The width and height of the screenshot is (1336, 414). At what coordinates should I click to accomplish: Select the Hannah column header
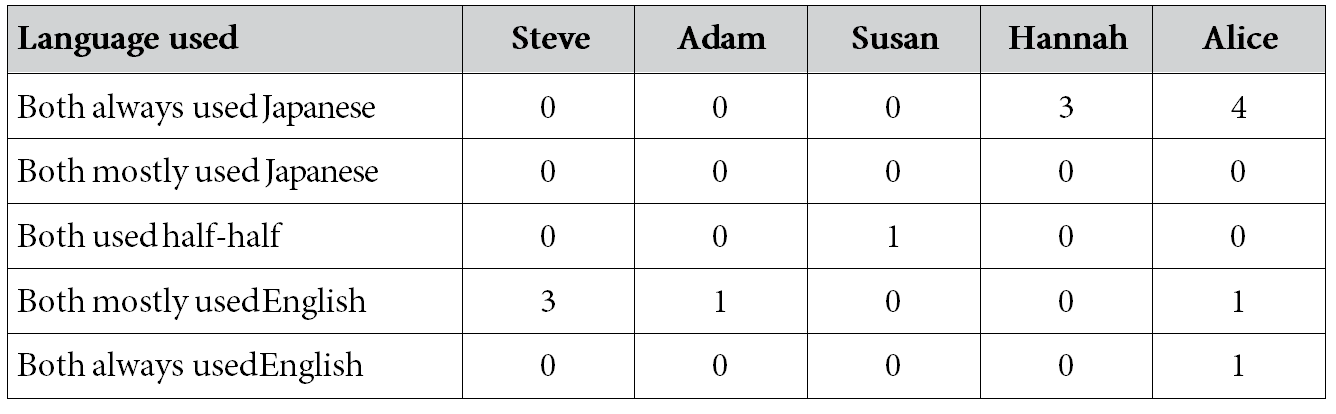pos(1068,40)
